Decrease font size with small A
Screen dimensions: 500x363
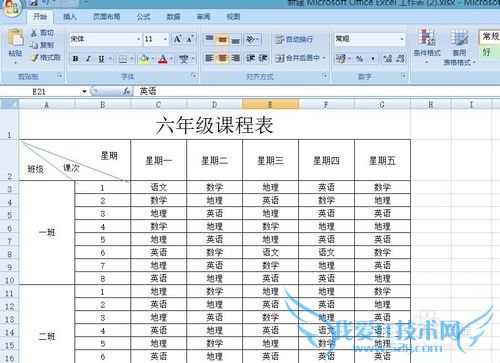coord(190,39)
